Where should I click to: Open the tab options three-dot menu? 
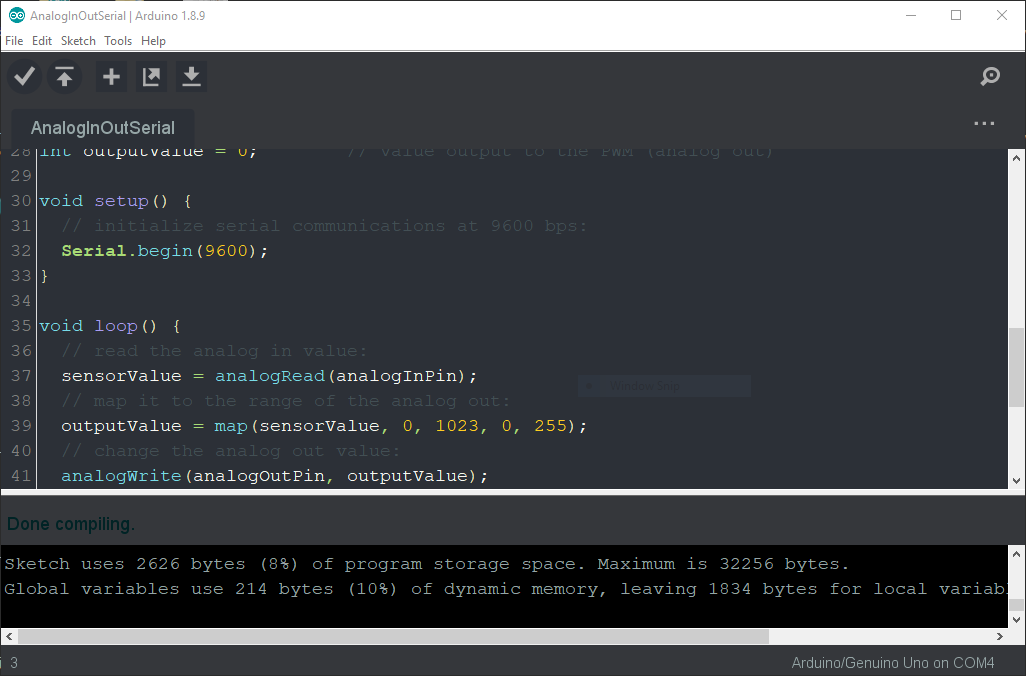984,124
